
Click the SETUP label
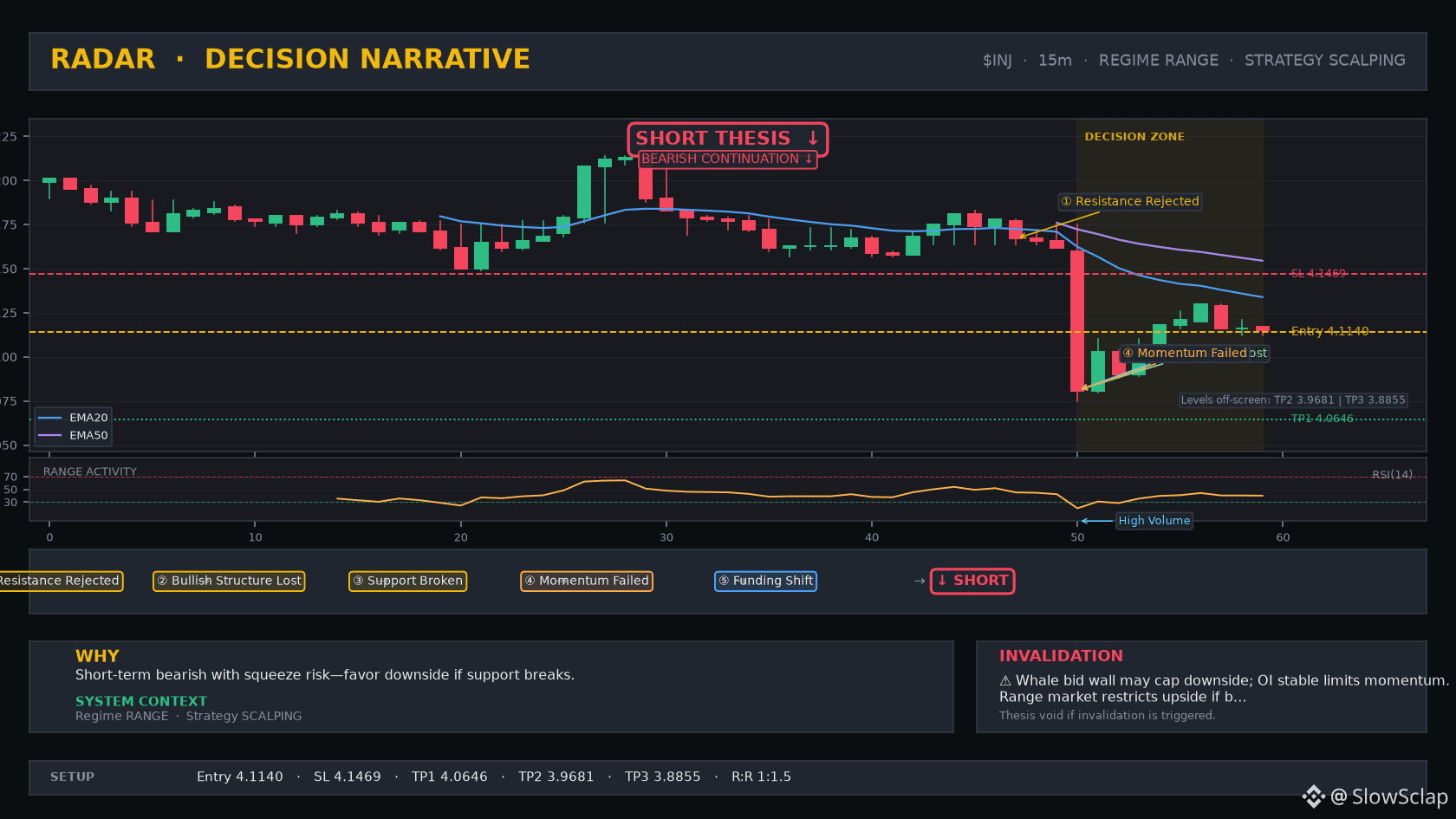(72, 777)
